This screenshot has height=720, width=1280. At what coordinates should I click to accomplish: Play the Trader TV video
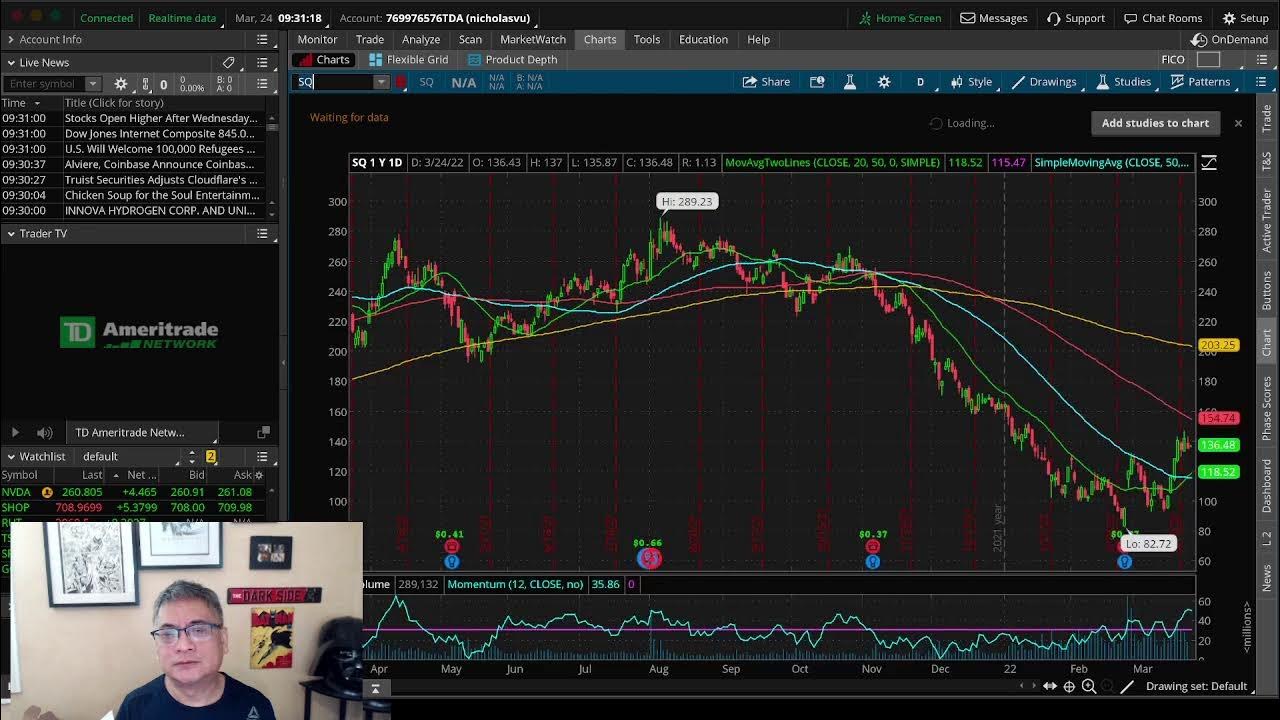click(15, 432)
